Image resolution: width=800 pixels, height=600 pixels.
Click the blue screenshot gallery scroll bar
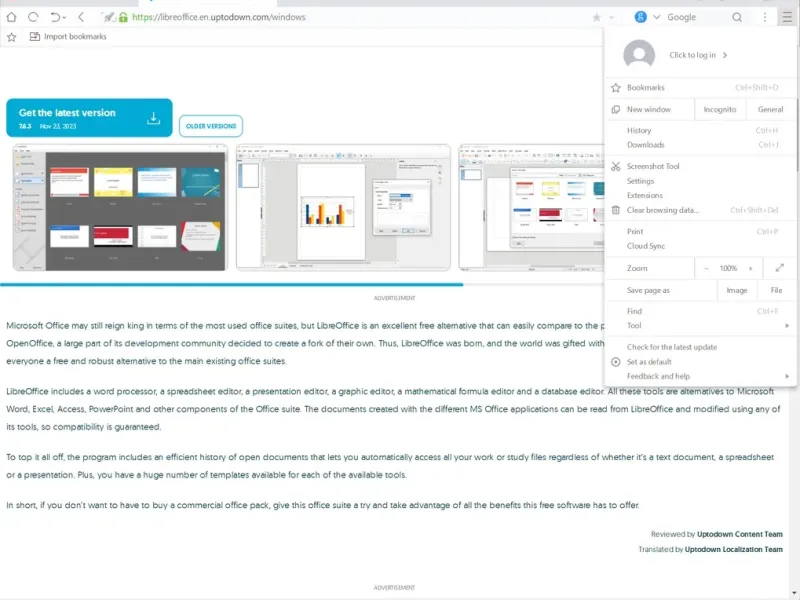232,284
